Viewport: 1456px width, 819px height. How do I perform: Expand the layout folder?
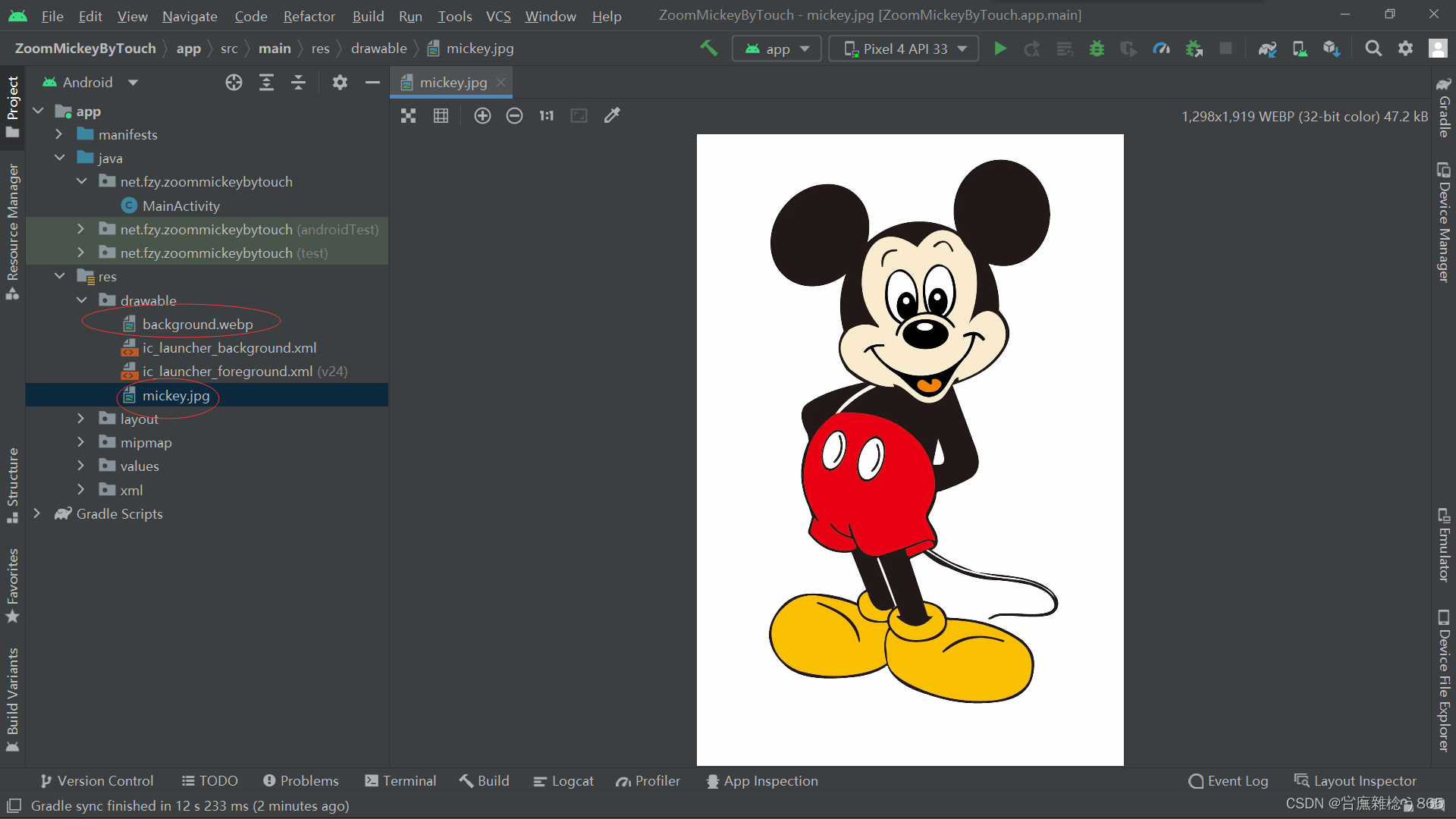coord(80,419)
